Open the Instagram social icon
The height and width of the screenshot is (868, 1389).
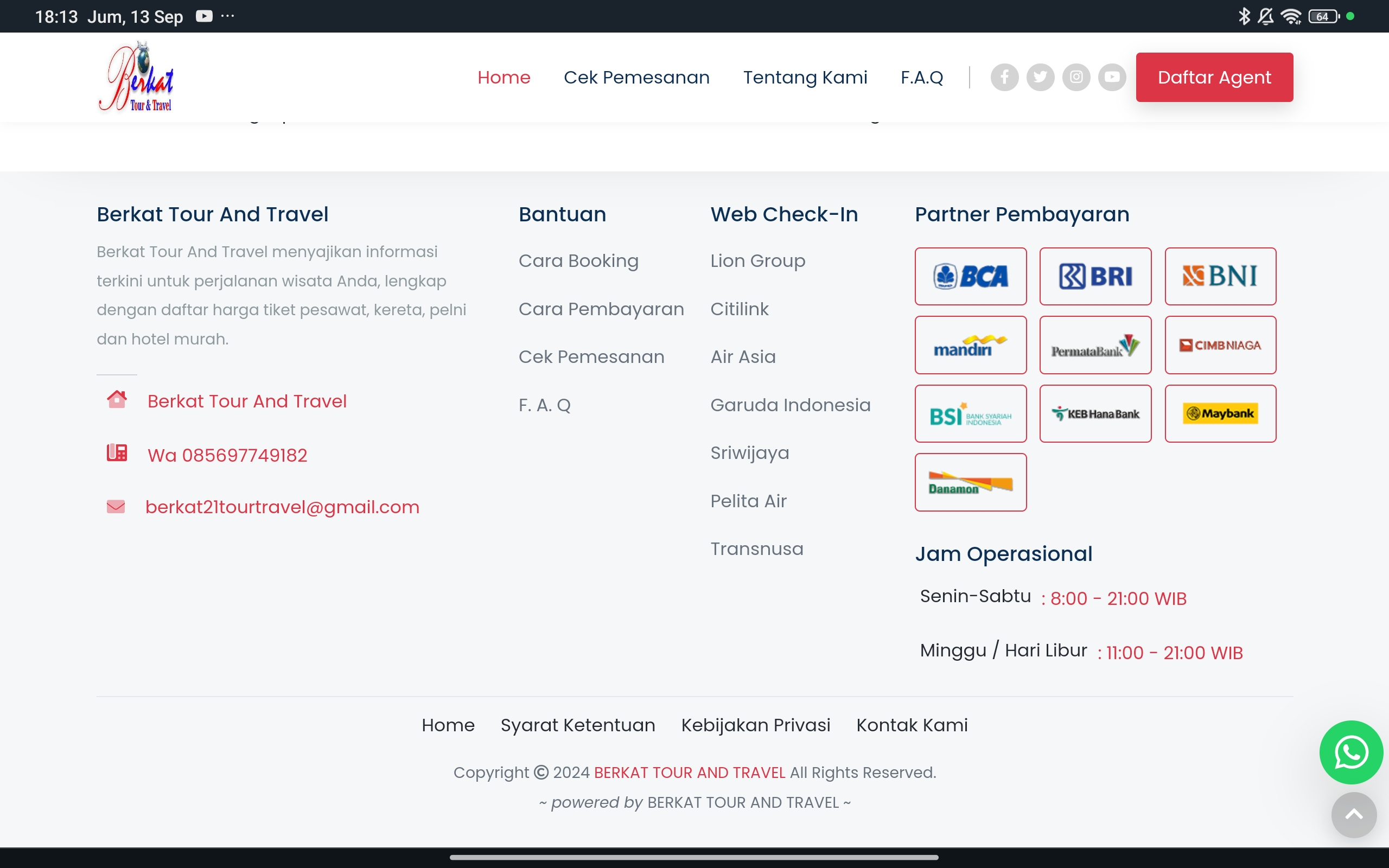(x=1076, y=77)
